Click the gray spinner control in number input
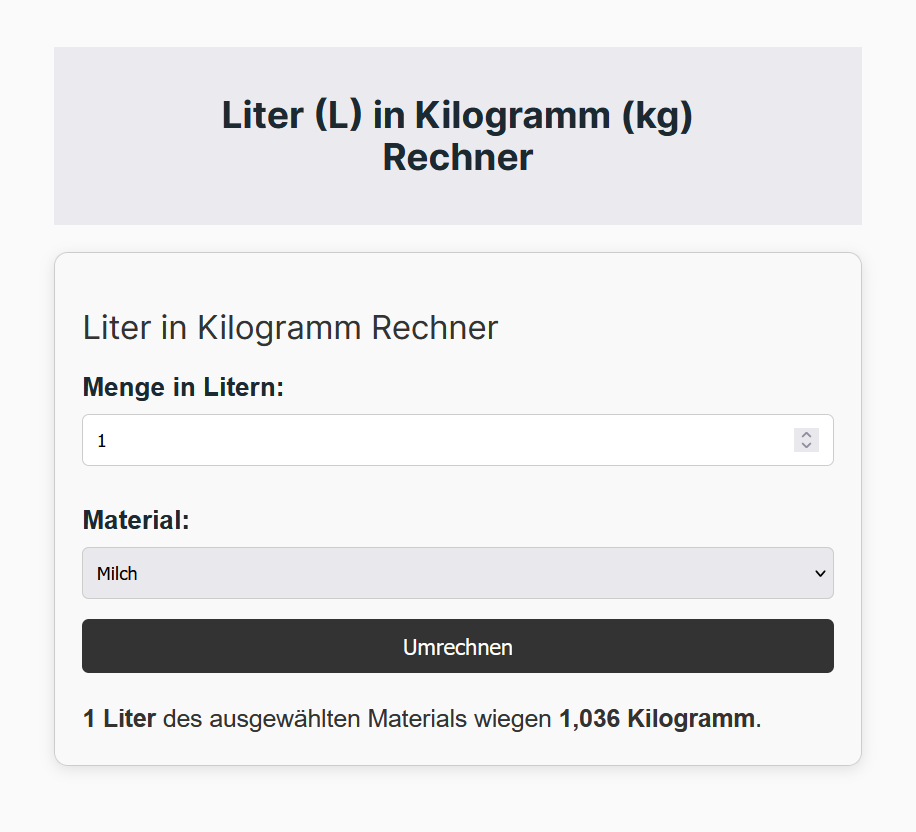The image size is (916, 832). (x=806, y=440)
